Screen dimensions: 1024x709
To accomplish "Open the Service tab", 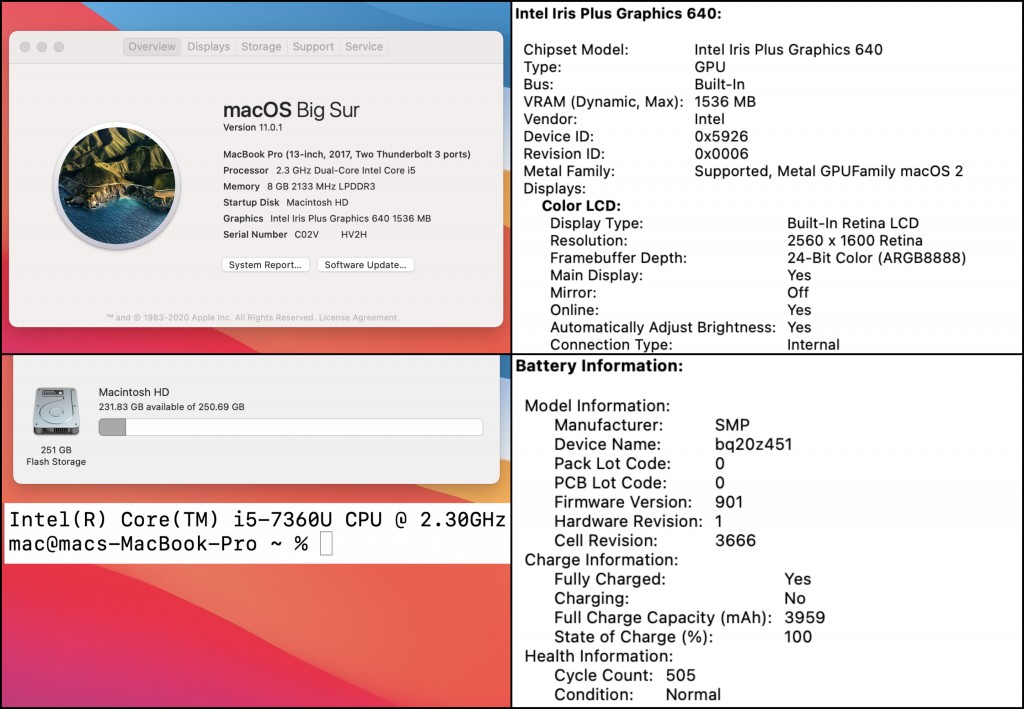I will [364, 46].
